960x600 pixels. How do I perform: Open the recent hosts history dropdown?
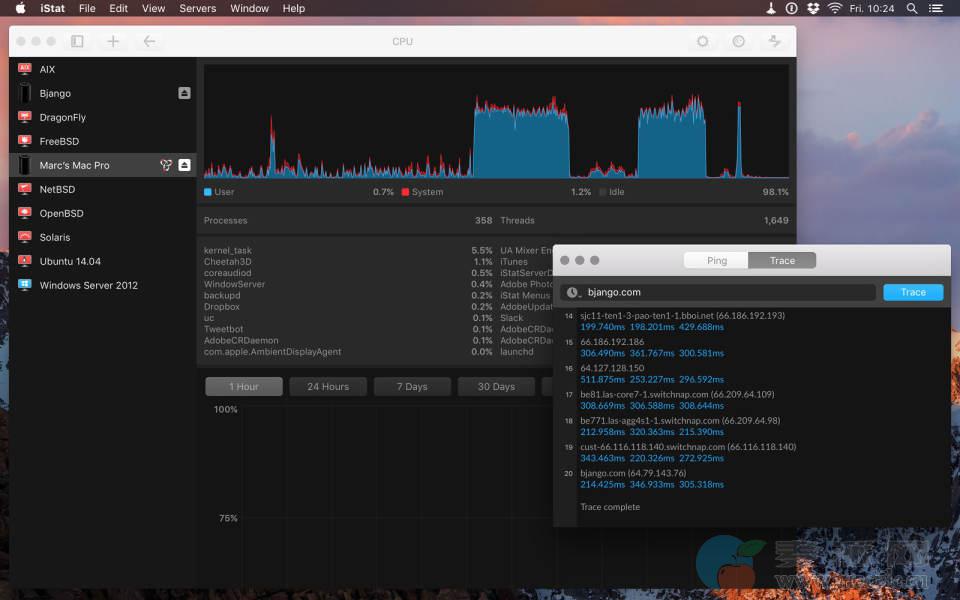(573, 292)
